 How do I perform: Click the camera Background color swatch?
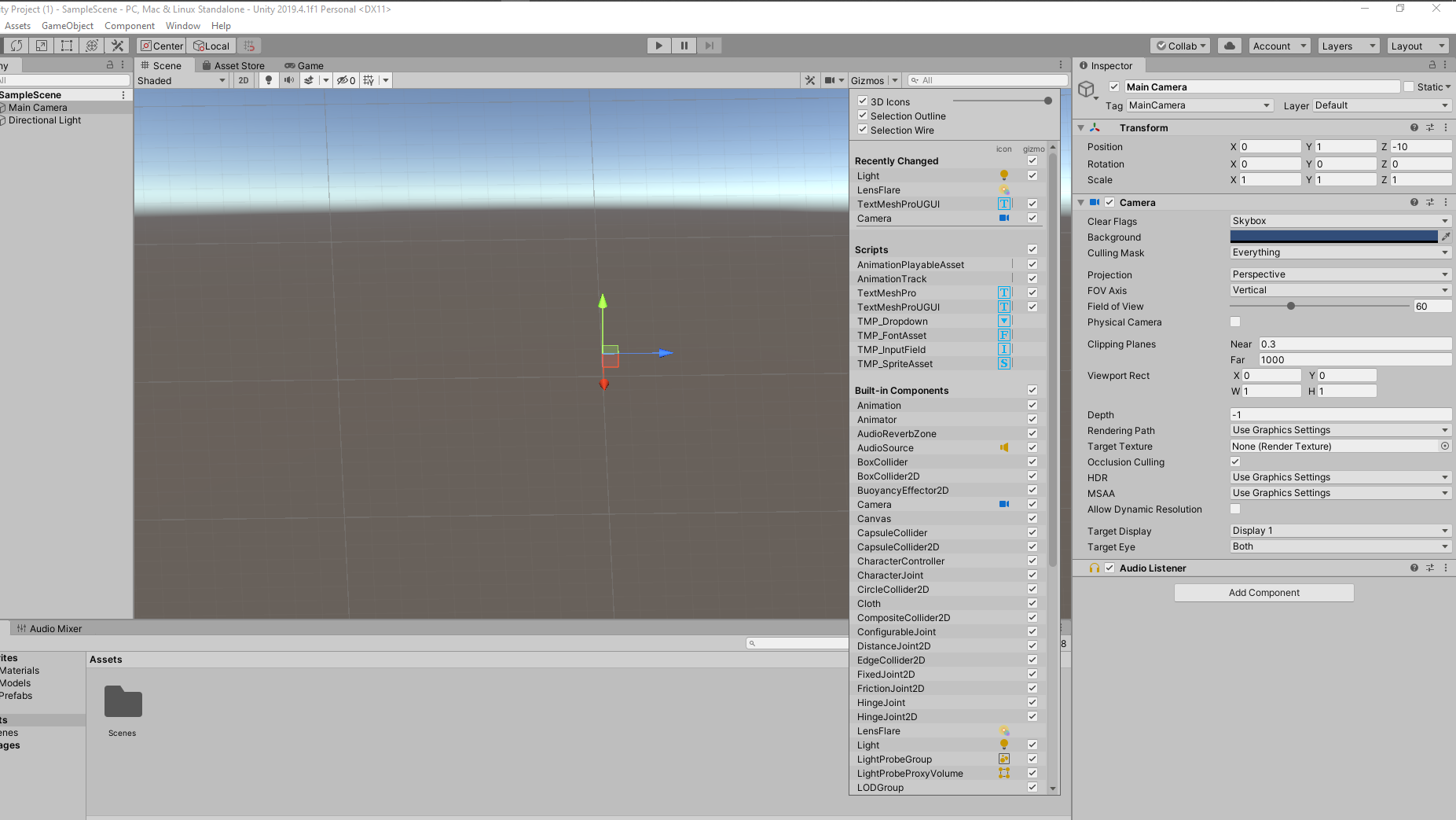(1333, 237)
